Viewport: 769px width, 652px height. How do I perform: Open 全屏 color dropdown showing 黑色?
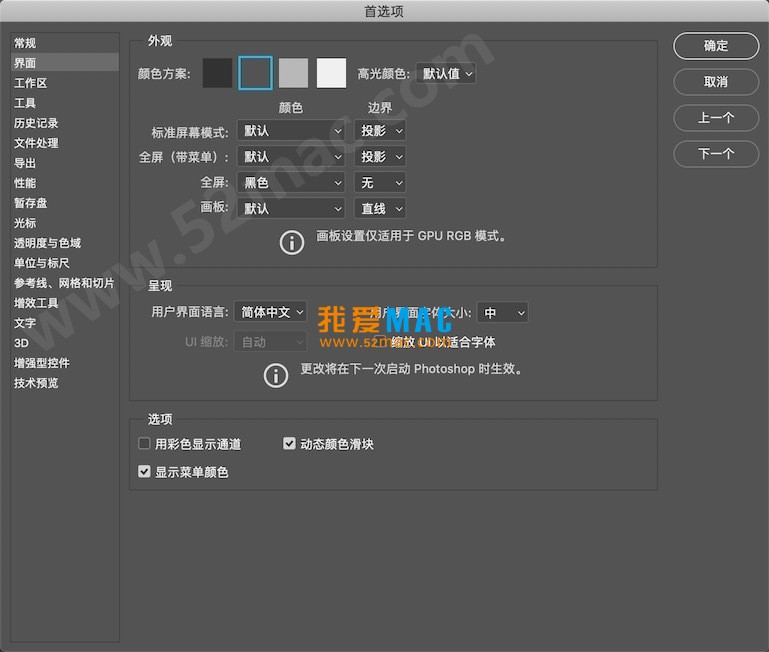291,183
